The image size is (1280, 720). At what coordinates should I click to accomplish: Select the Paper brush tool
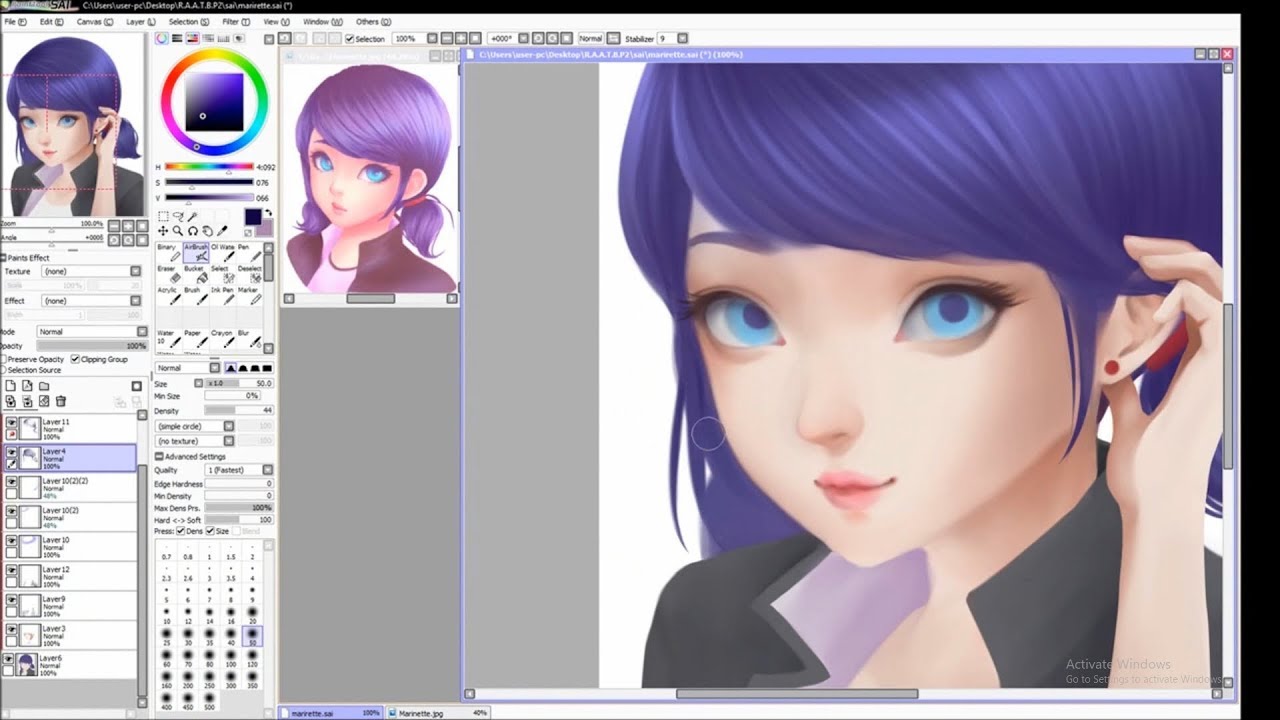pyautogui.click(x=196, y=338)
